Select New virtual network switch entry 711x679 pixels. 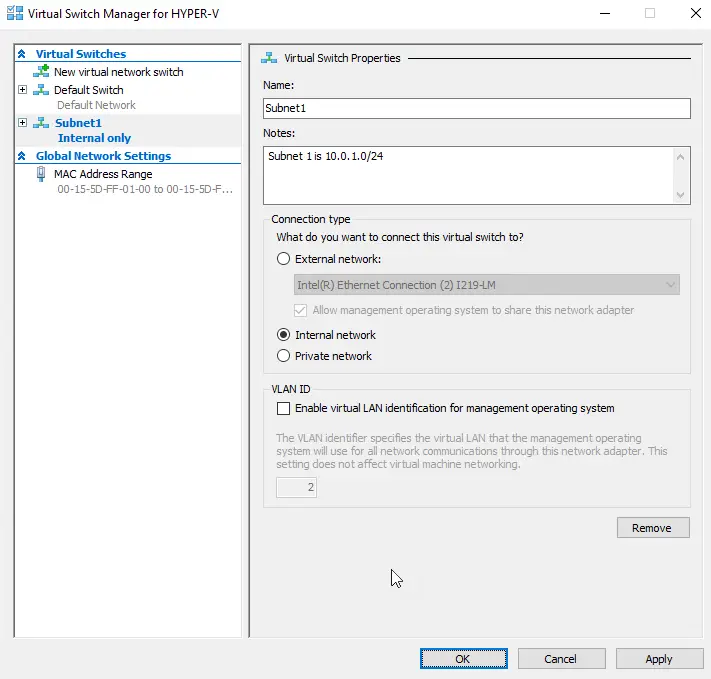[118, 72]
